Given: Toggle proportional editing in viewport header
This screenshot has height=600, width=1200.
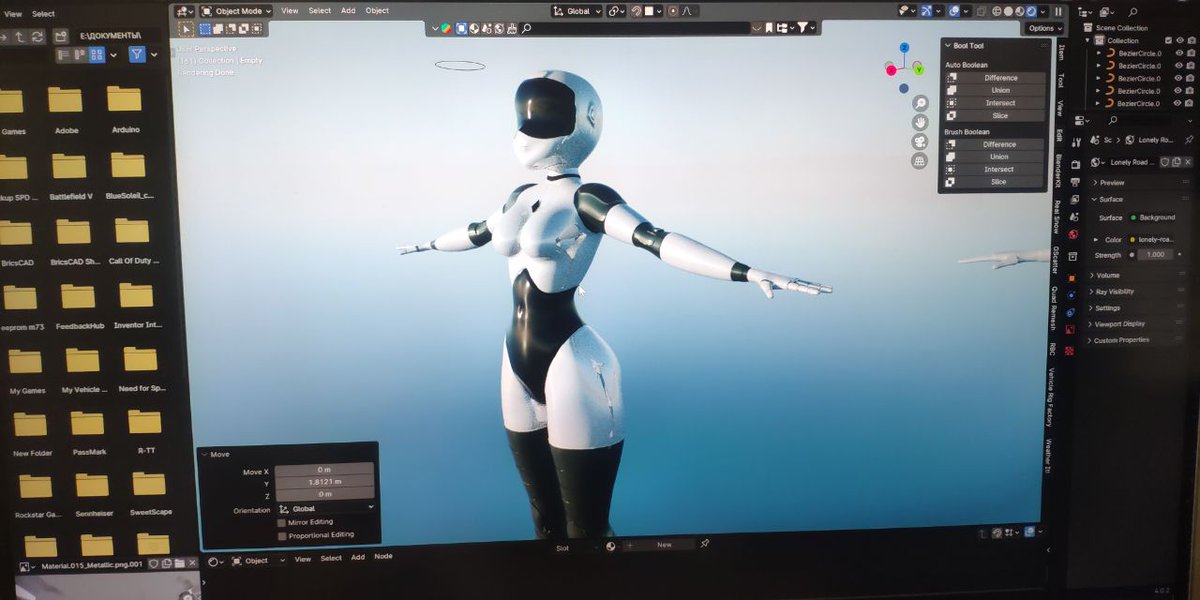Looking at the screenshot, I should coord(673,11).
